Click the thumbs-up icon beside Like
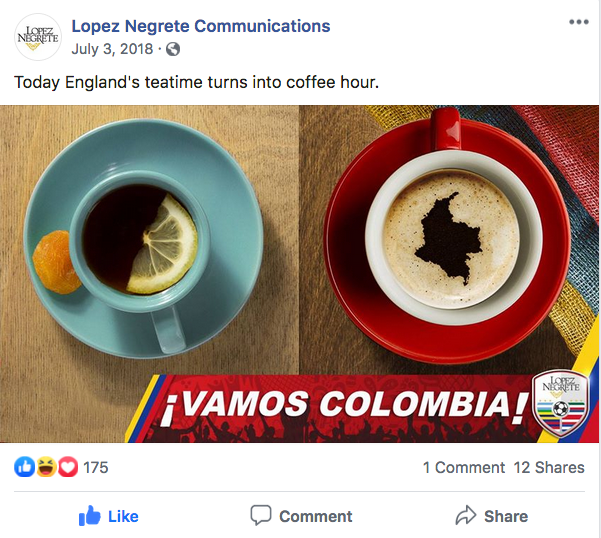 pos(90,515)
